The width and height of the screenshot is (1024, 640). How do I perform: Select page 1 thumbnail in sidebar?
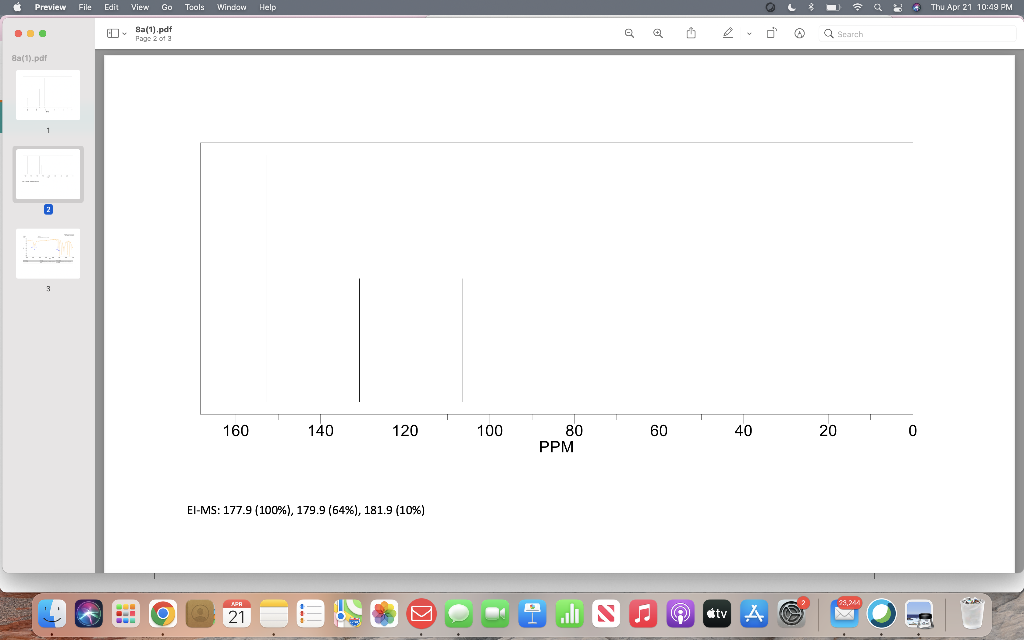pos(48,95)
